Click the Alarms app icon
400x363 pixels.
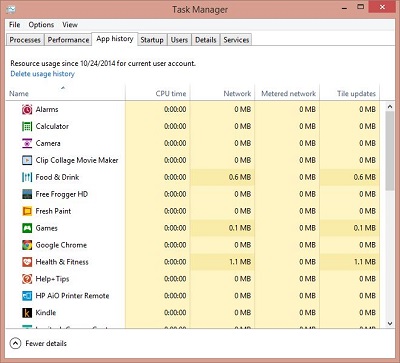coord(27,109)
